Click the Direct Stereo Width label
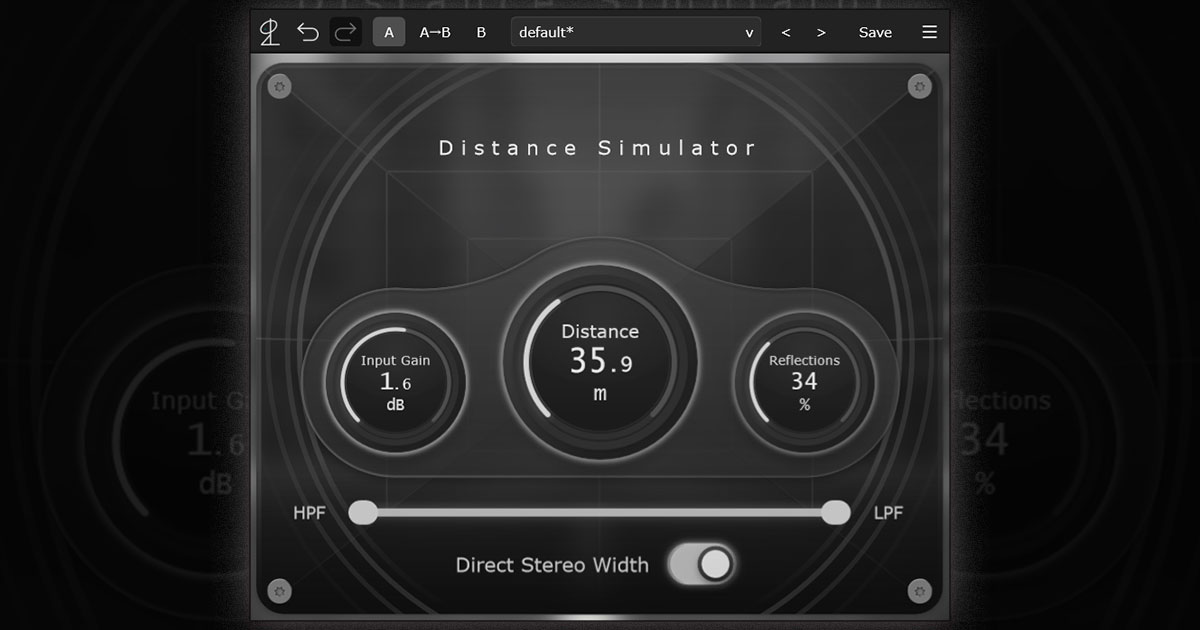 tap(552, 565)
